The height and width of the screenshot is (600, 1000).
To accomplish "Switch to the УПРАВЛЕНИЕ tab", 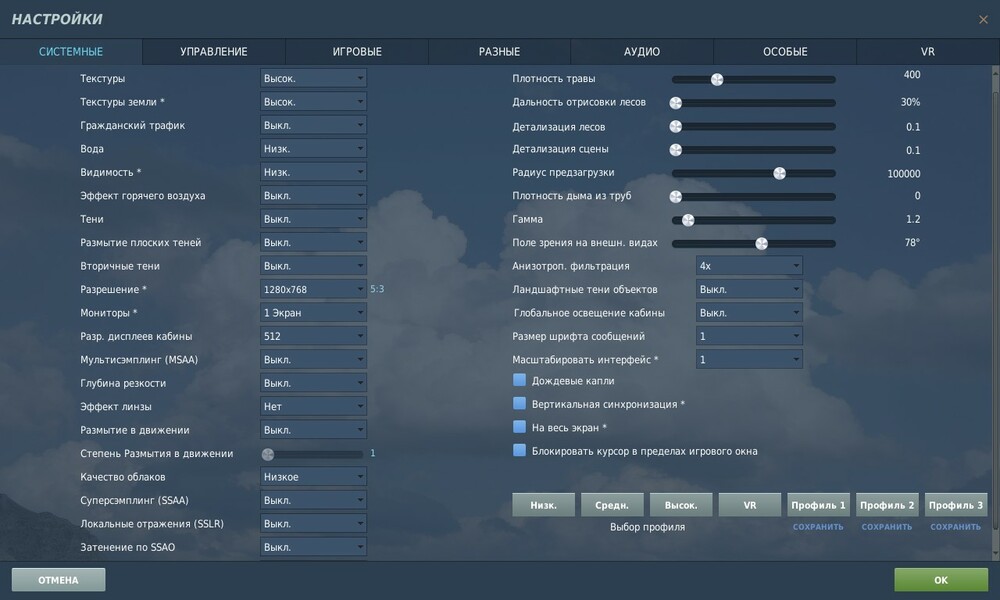I will [214, 52].
